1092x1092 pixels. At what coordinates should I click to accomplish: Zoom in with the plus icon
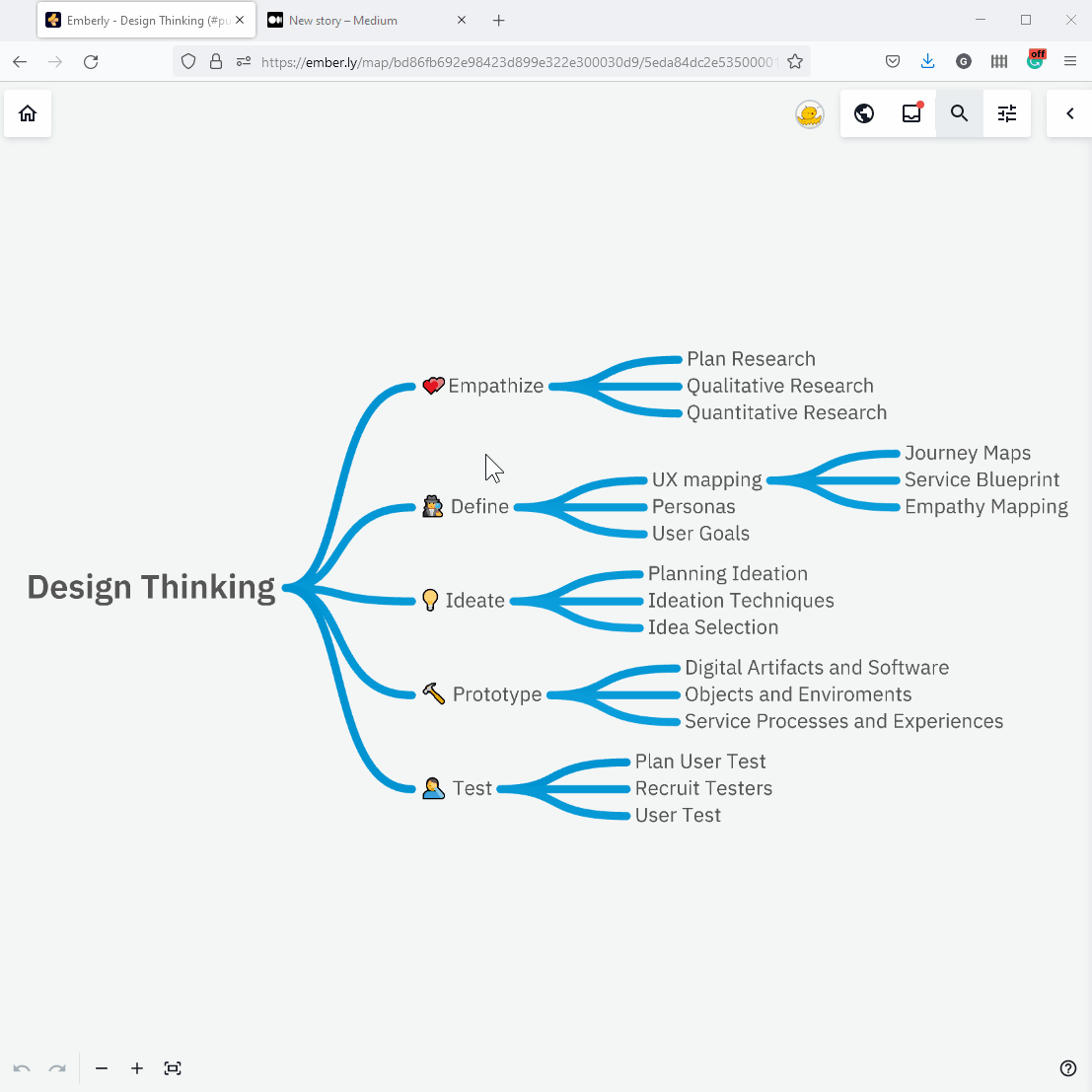pyautogui.click(x=137, y=1068)
